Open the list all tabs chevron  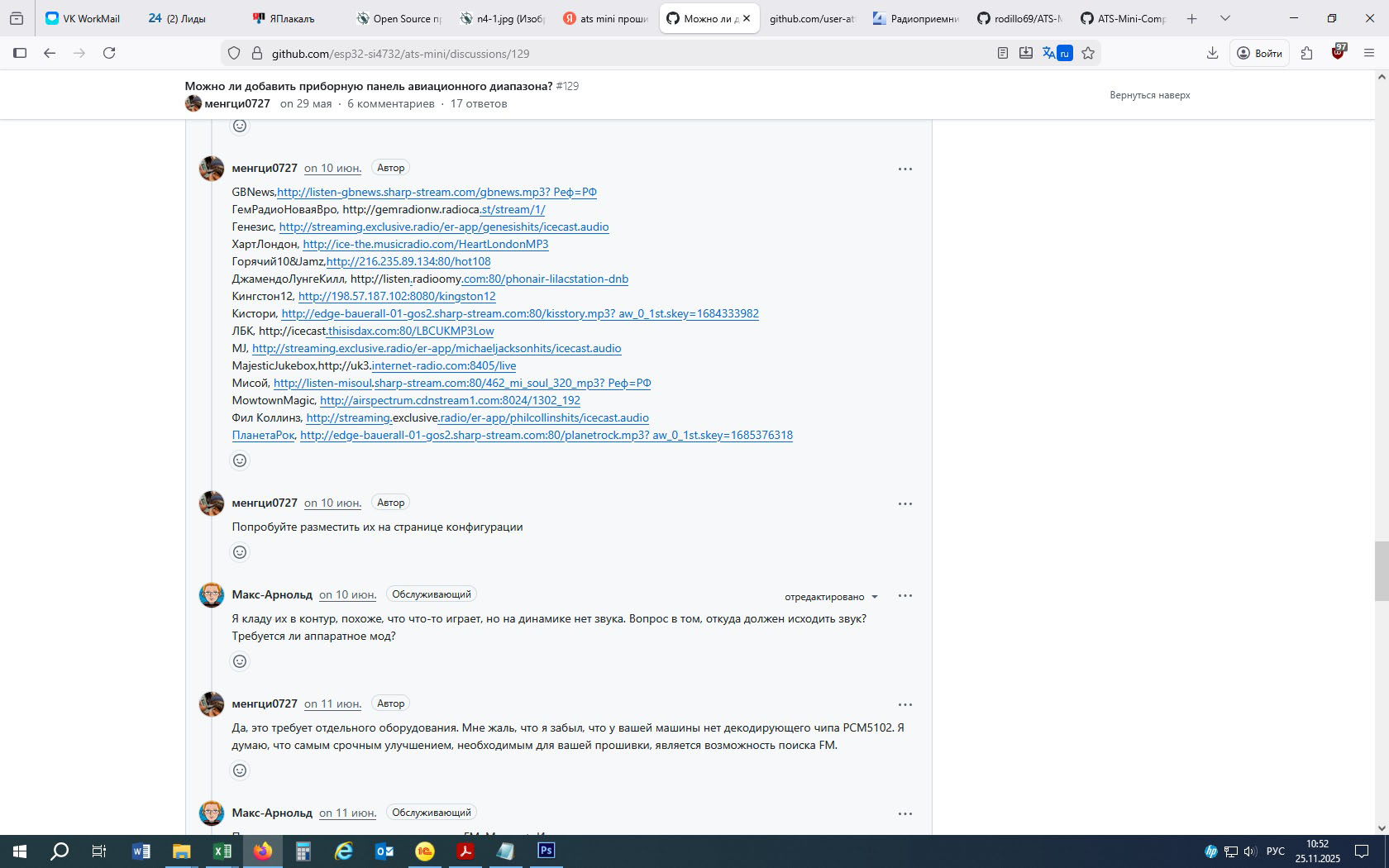pyautogui.click(x=1225, y=18)
